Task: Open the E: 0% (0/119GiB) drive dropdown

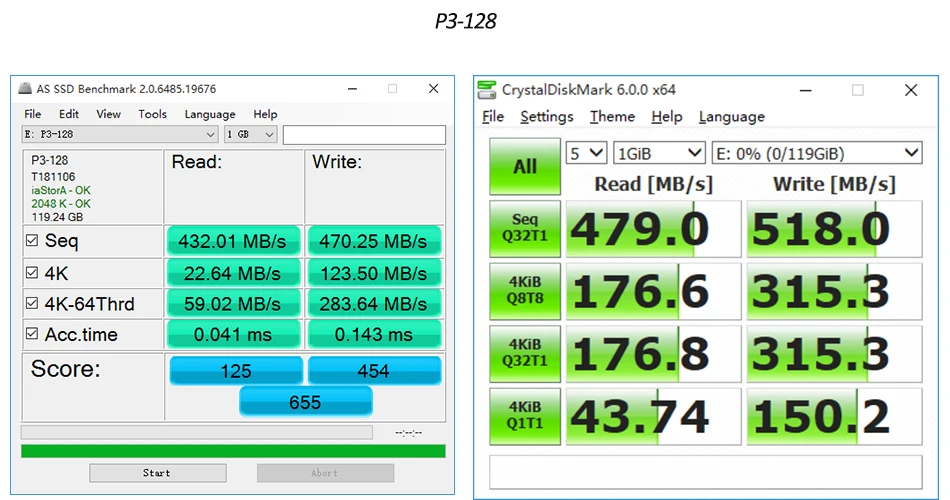Action: click(817, 153)
